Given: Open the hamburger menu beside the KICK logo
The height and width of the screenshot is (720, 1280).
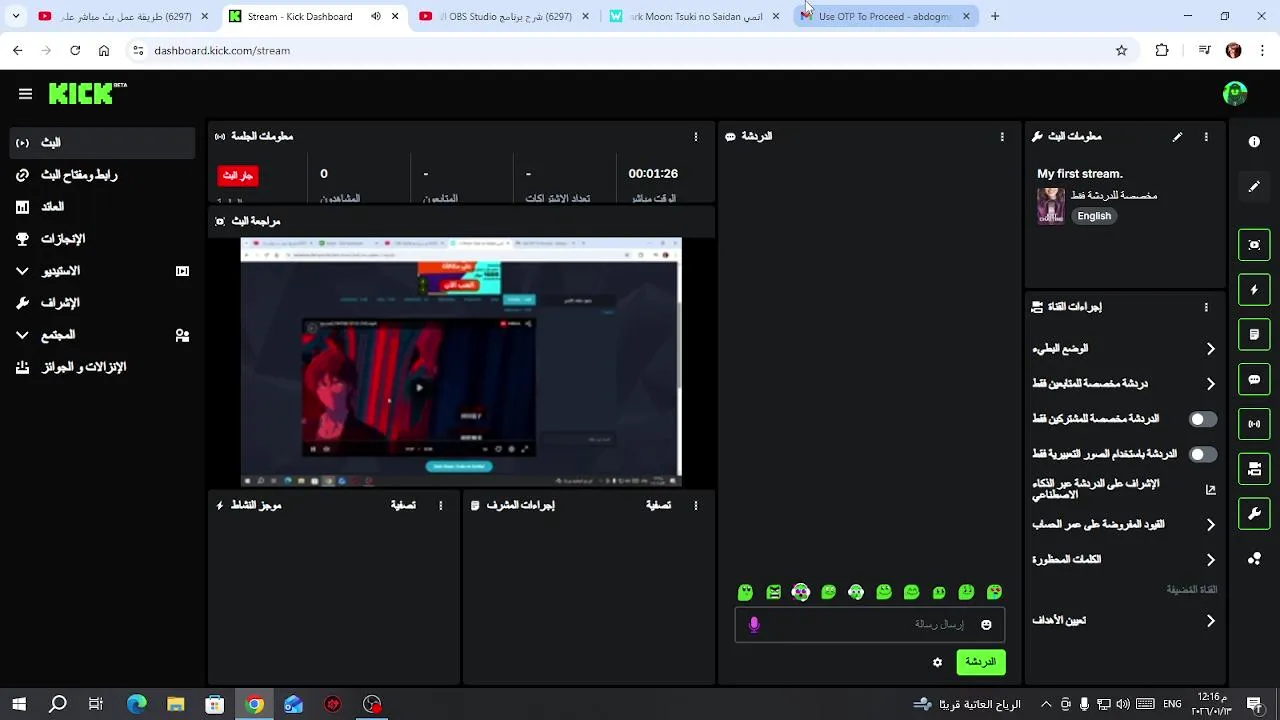Looking at the screenshot, I should coord(25,94).
